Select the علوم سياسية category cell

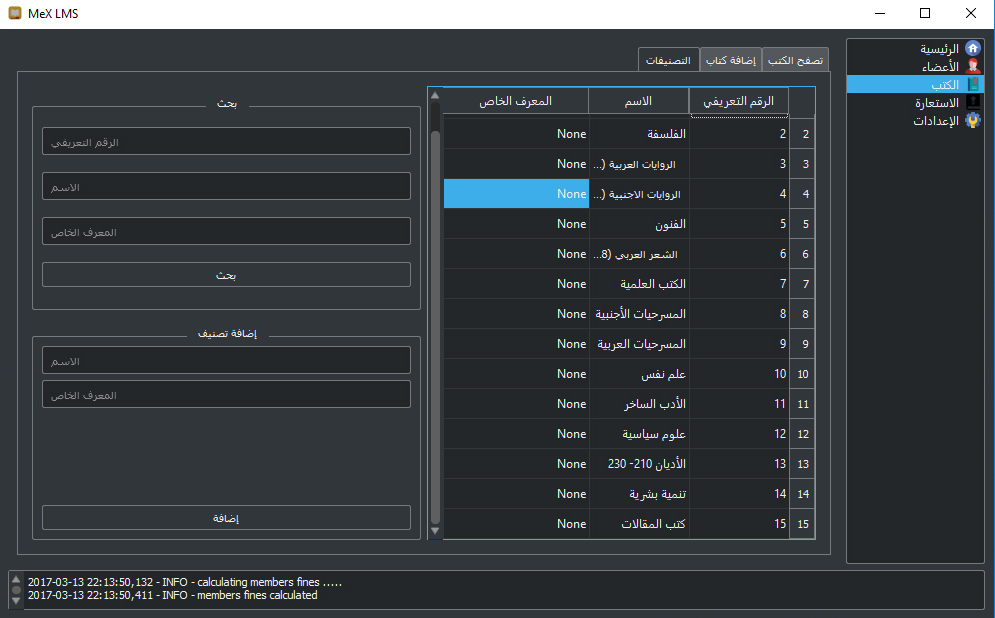639,433
